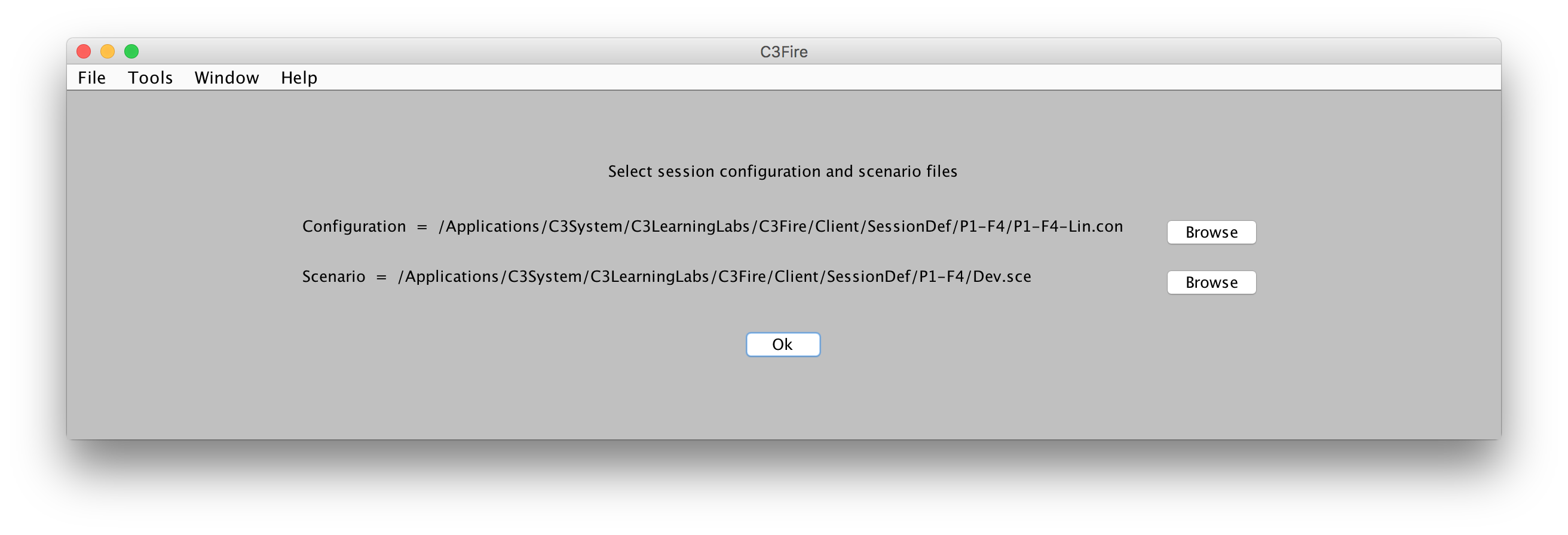
Task: Click the equals sign after Scenario
Action: click(382, 278)
